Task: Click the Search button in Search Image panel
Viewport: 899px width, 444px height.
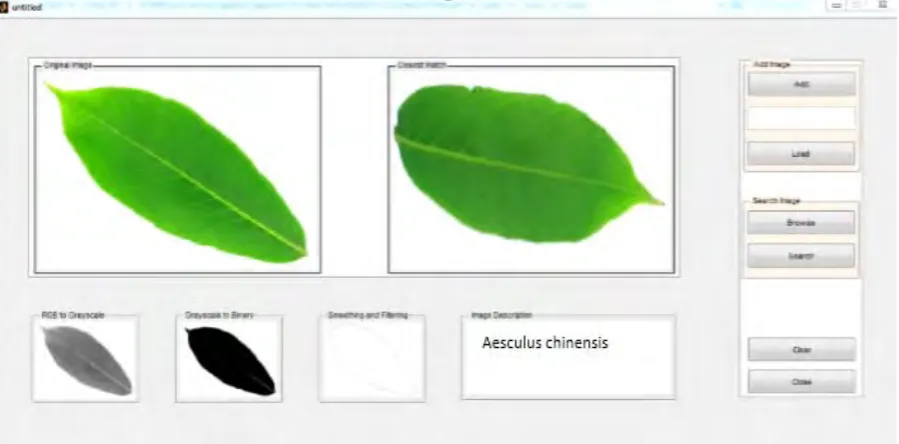Action: coord(801,256)
